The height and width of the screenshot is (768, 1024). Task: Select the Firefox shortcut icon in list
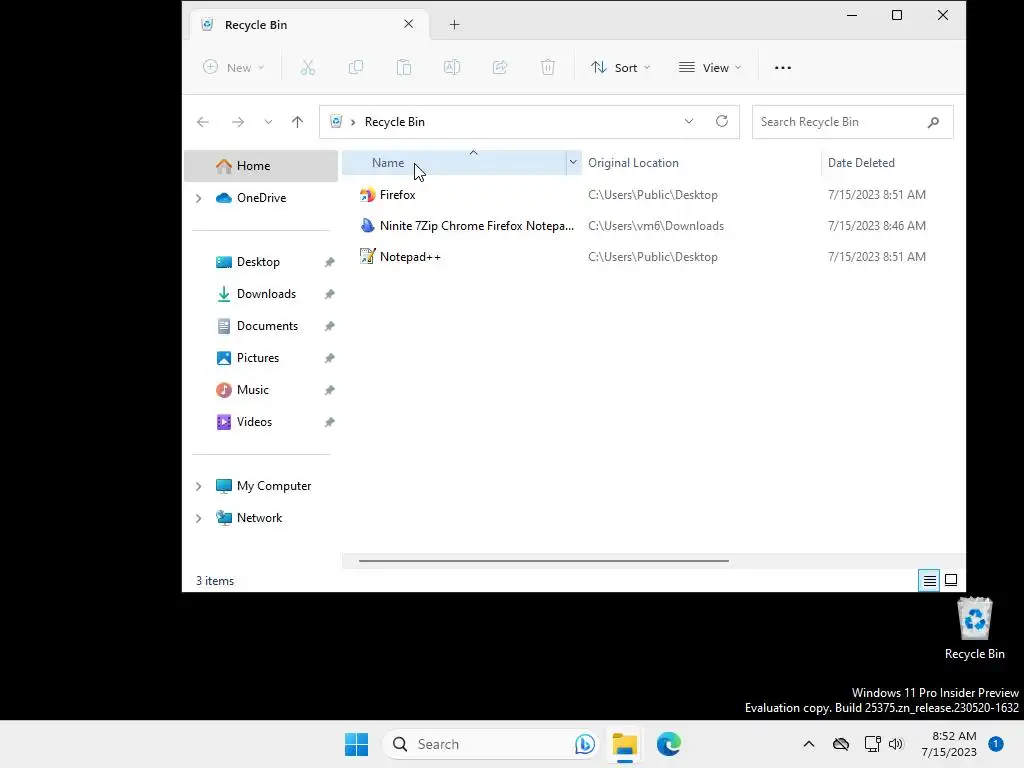point(368,195)
